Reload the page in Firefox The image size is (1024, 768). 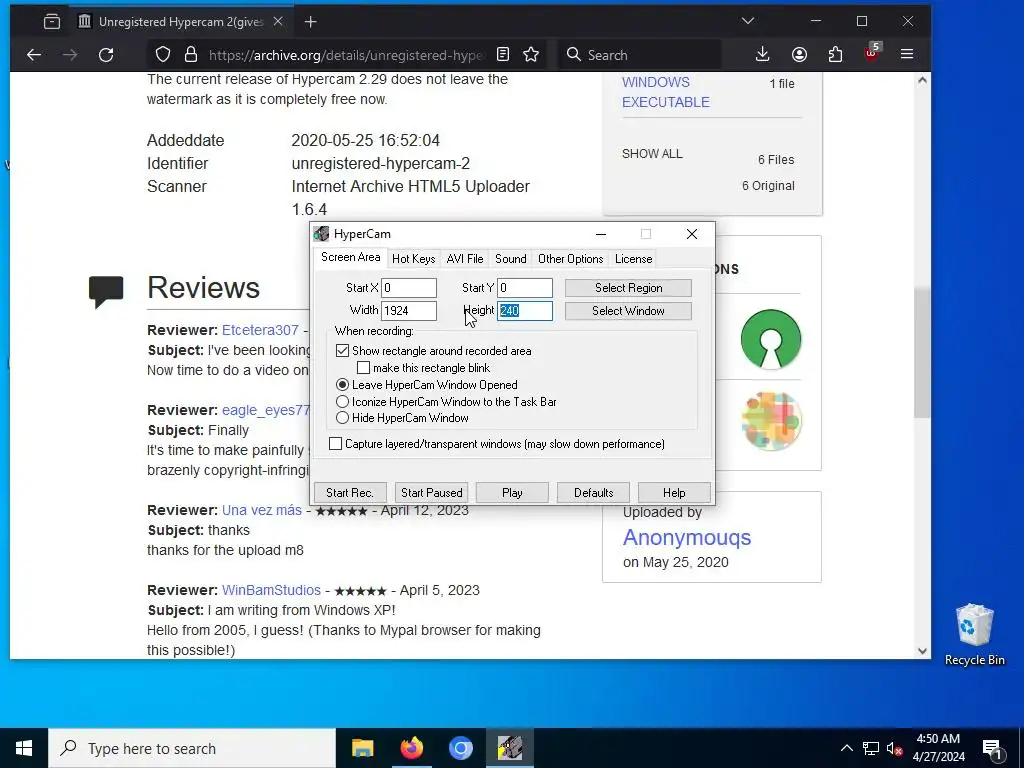pyautogui.click(x=106, y=55)
